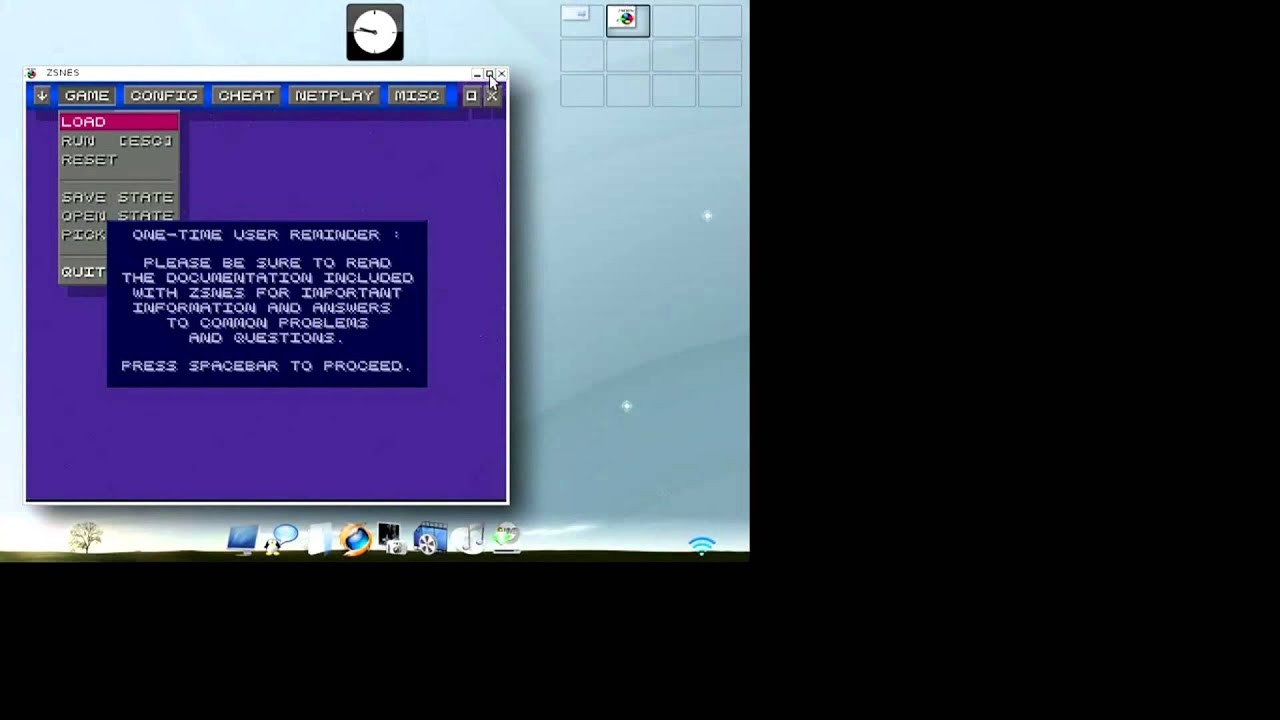Click the ZSNES down-arrow menu icon
Screen dimensions: 1280x720
pyautogui.click(x=42, y=96)
